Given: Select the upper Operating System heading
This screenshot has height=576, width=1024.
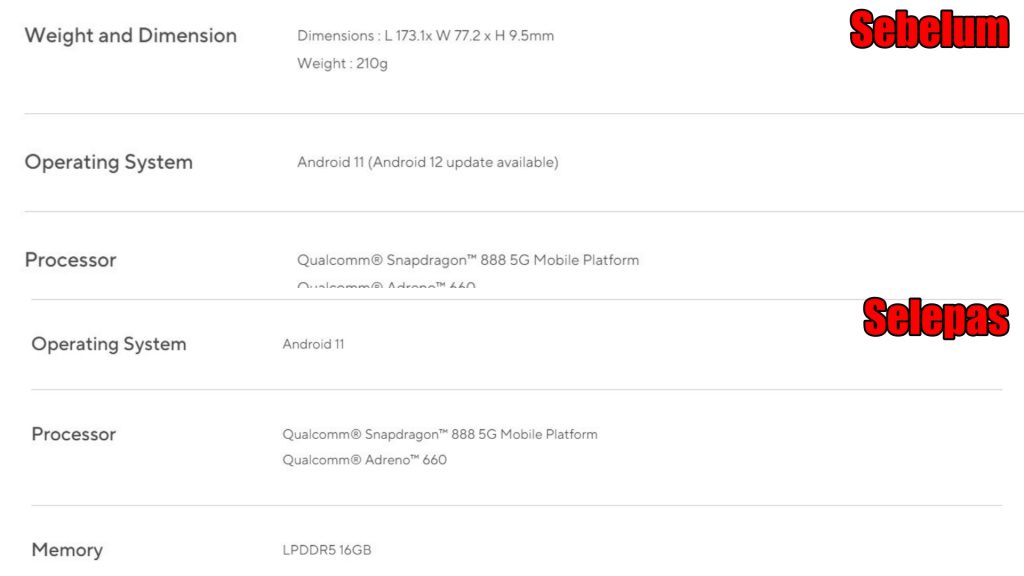Looking at the screenshot, I should pos(108,162).
